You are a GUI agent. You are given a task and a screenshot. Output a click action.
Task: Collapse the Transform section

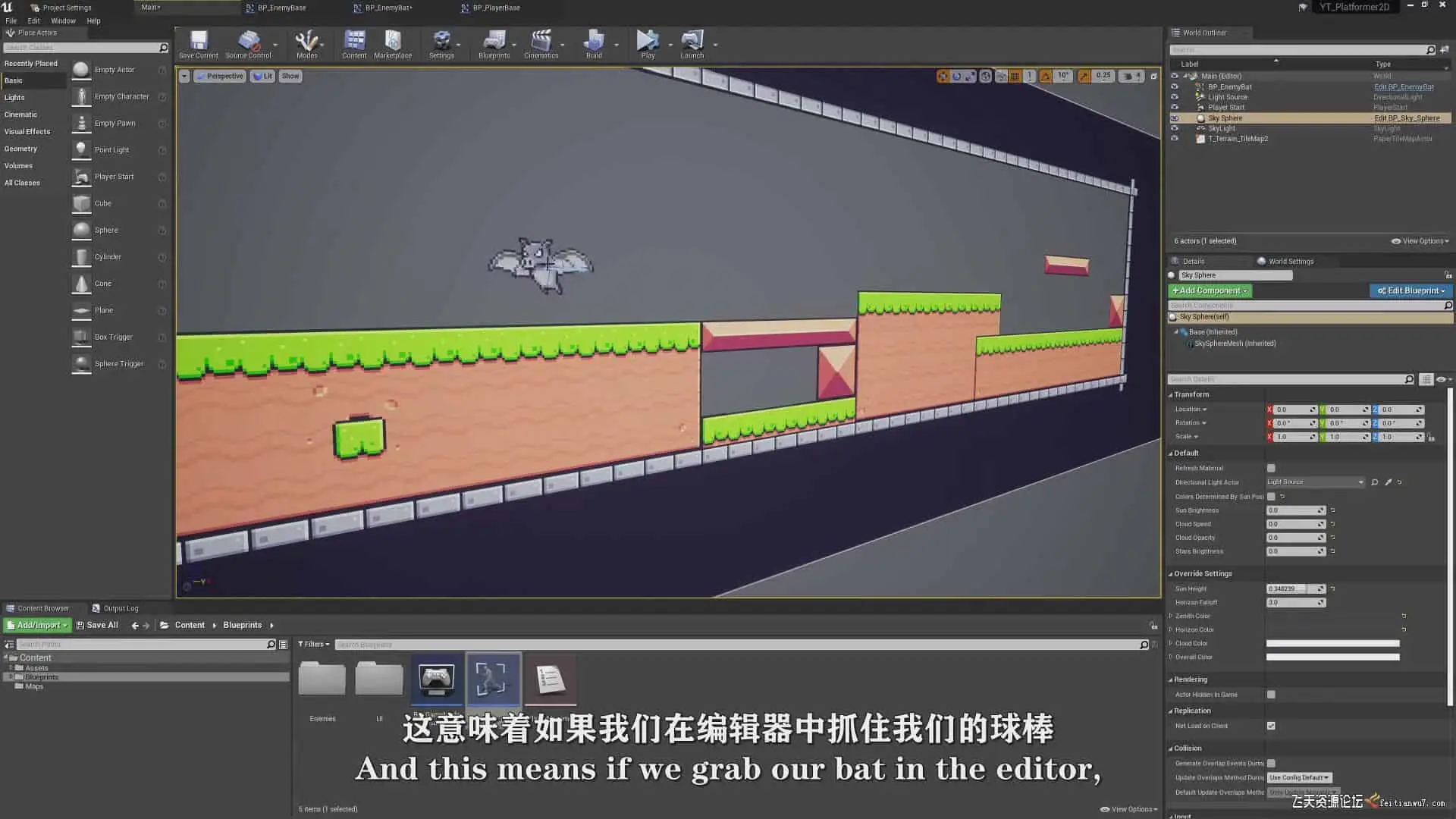click(x=1191, y=394)
